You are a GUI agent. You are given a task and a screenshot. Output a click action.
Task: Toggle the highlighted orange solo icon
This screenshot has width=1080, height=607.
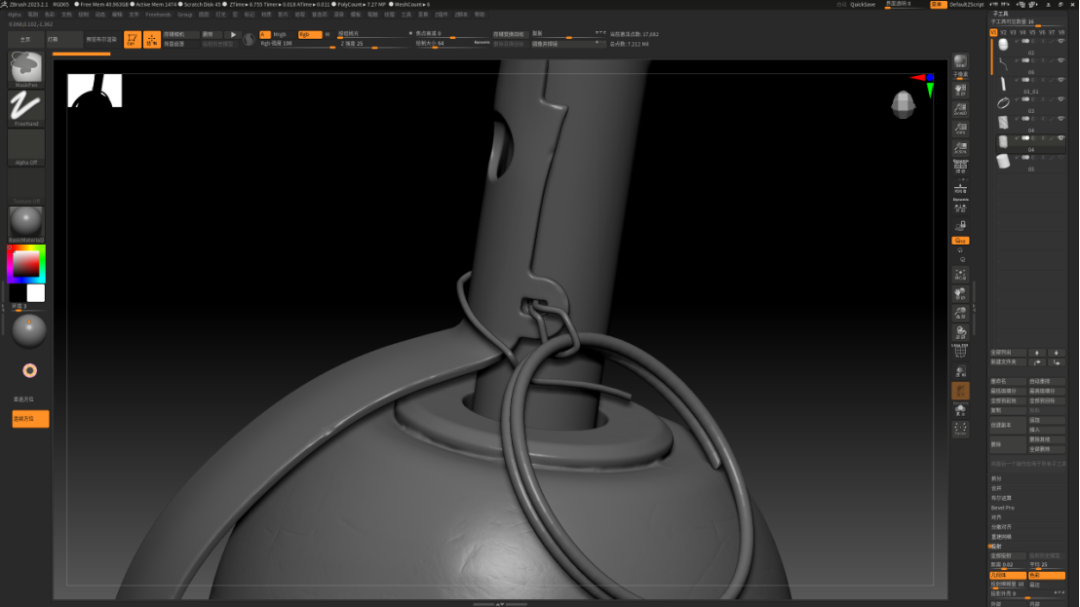pyautogui.click(x=960, y=391)
